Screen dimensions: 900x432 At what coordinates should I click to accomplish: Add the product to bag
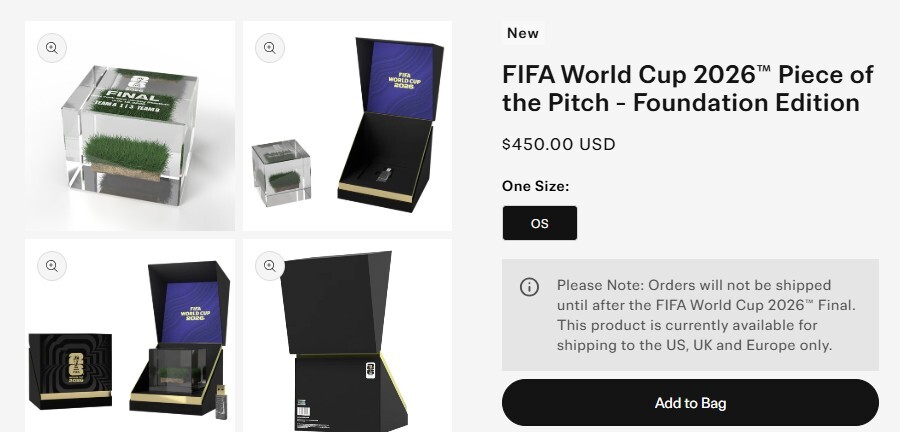[x=690, y=403]
